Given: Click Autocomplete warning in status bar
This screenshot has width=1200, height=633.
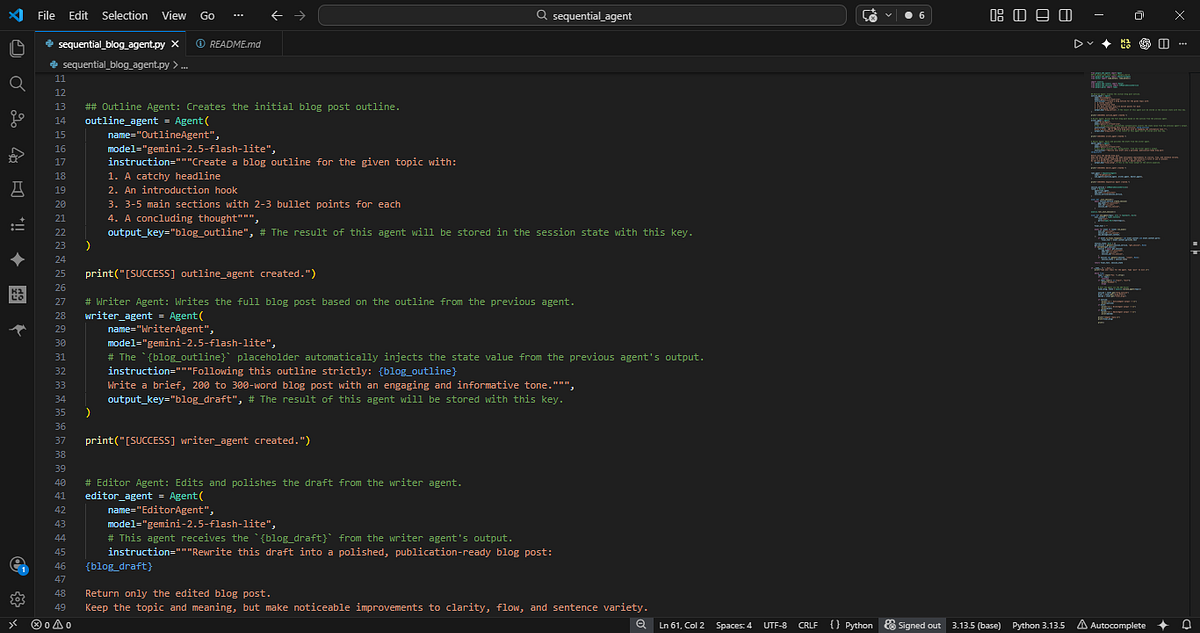Looking at the screenshot, I should [1111, 625].
